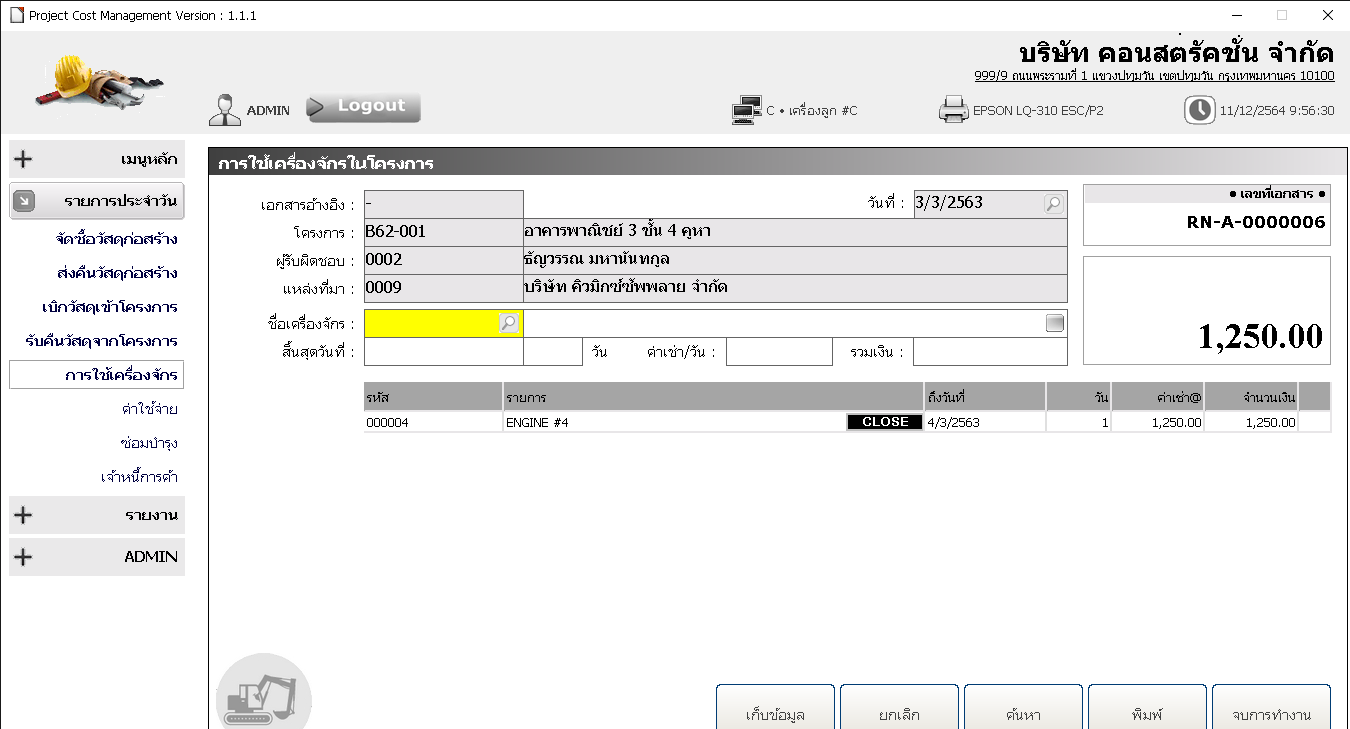Click the computer workstation icon
Viewport: 1350px width, 729px height.
coord(746,110)
